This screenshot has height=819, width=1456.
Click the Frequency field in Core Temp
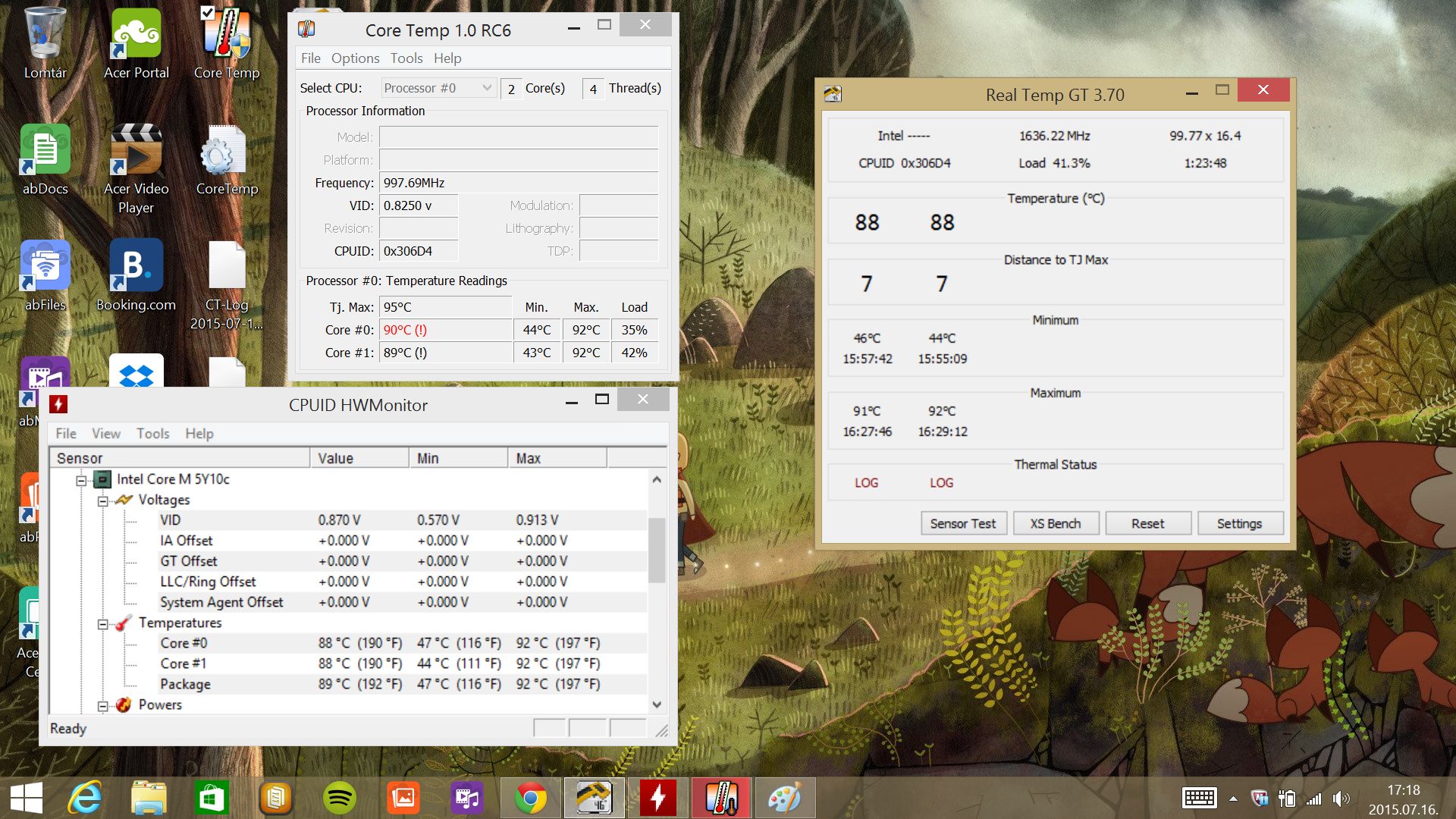(x=519, y=183)
